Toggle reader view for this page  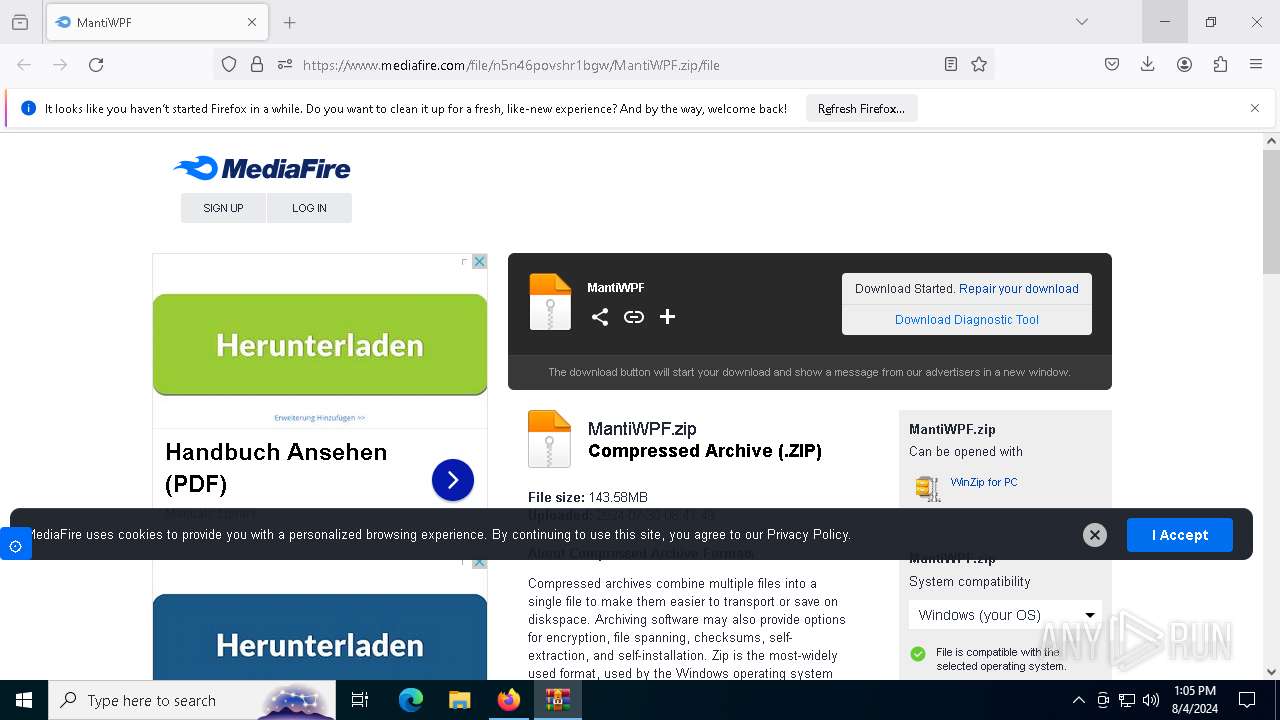(950, 64)
